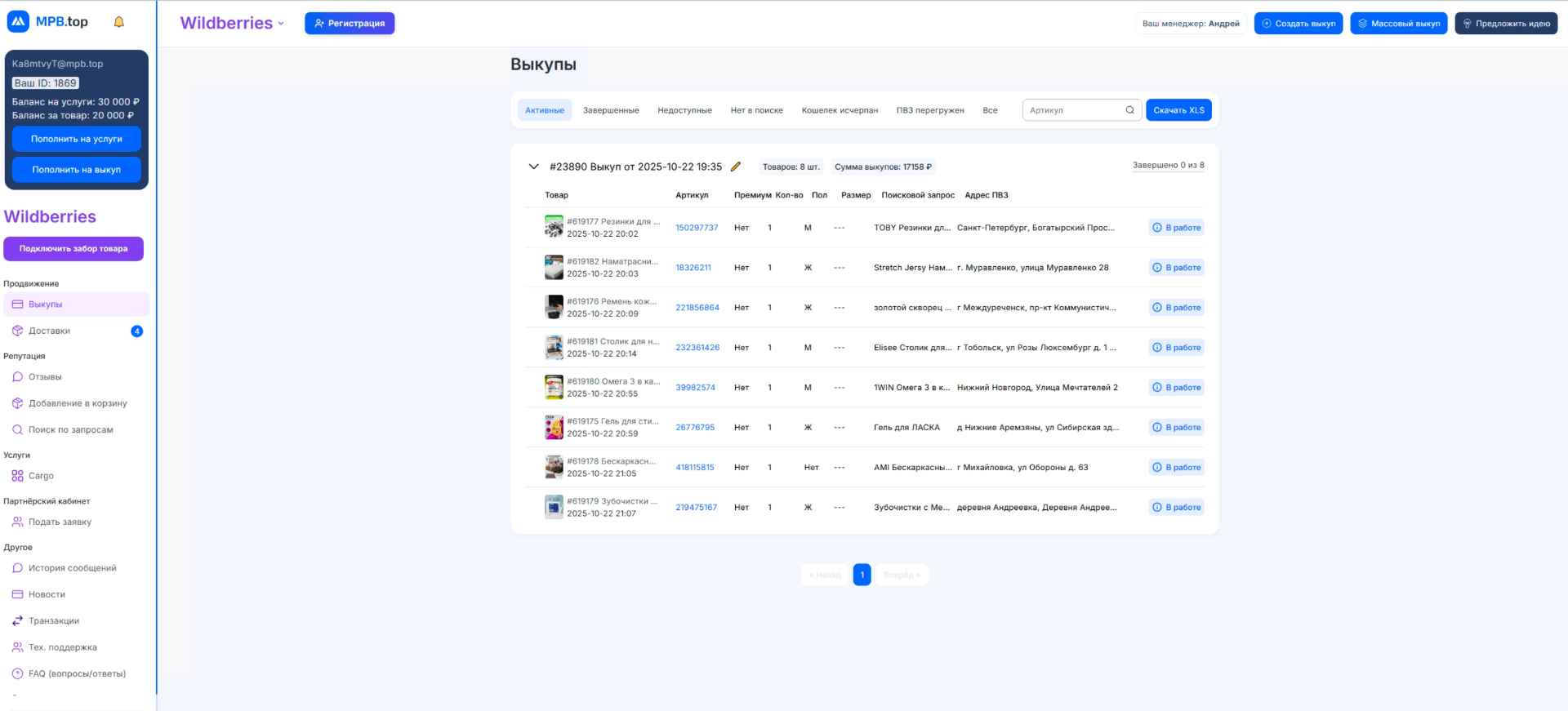Image resolution: width=1568 pixels, height=711 pixels.
Task: Open product thumbnail for #619178 Бескаркасный
Action: [554, 467]
